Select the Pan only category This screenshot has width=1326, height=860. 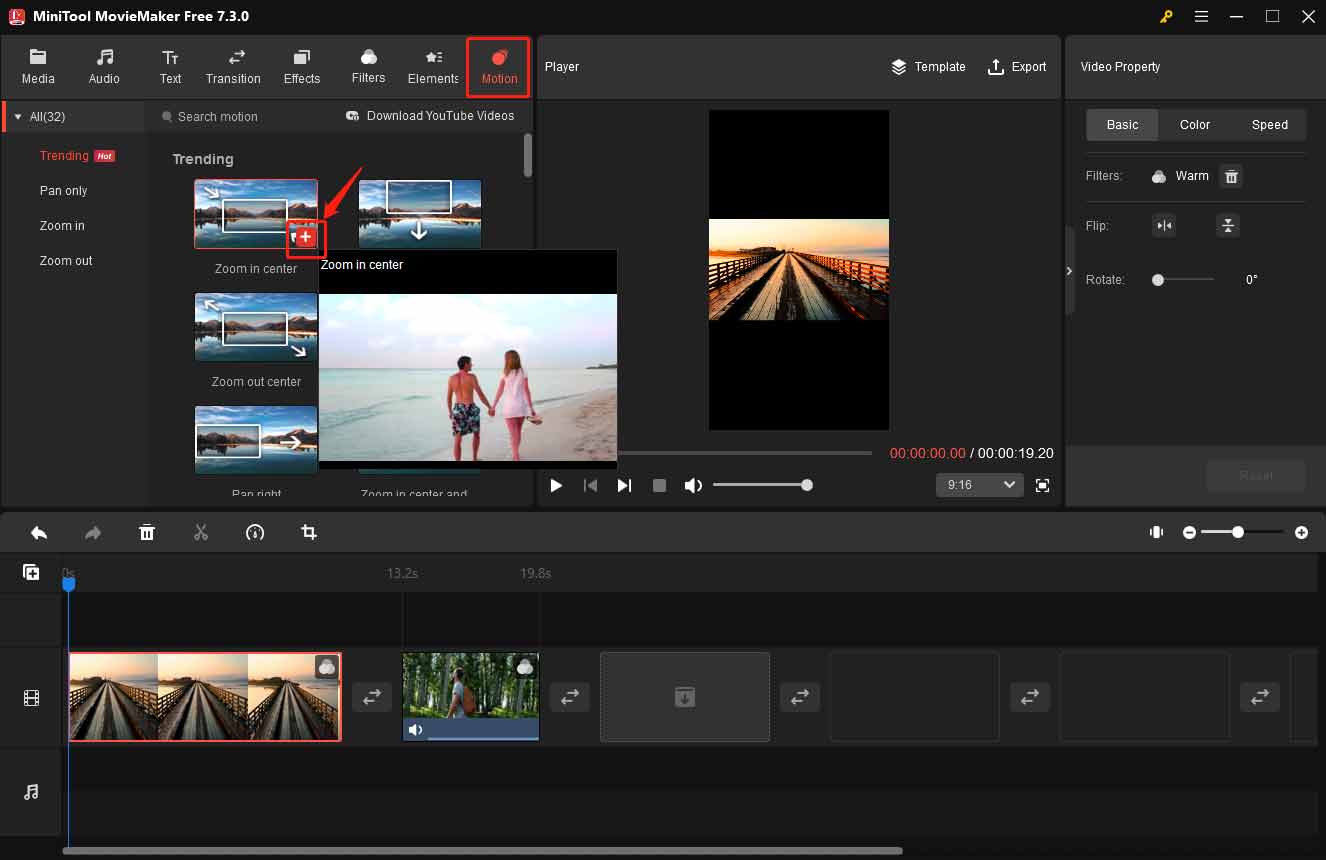[64, 191]
